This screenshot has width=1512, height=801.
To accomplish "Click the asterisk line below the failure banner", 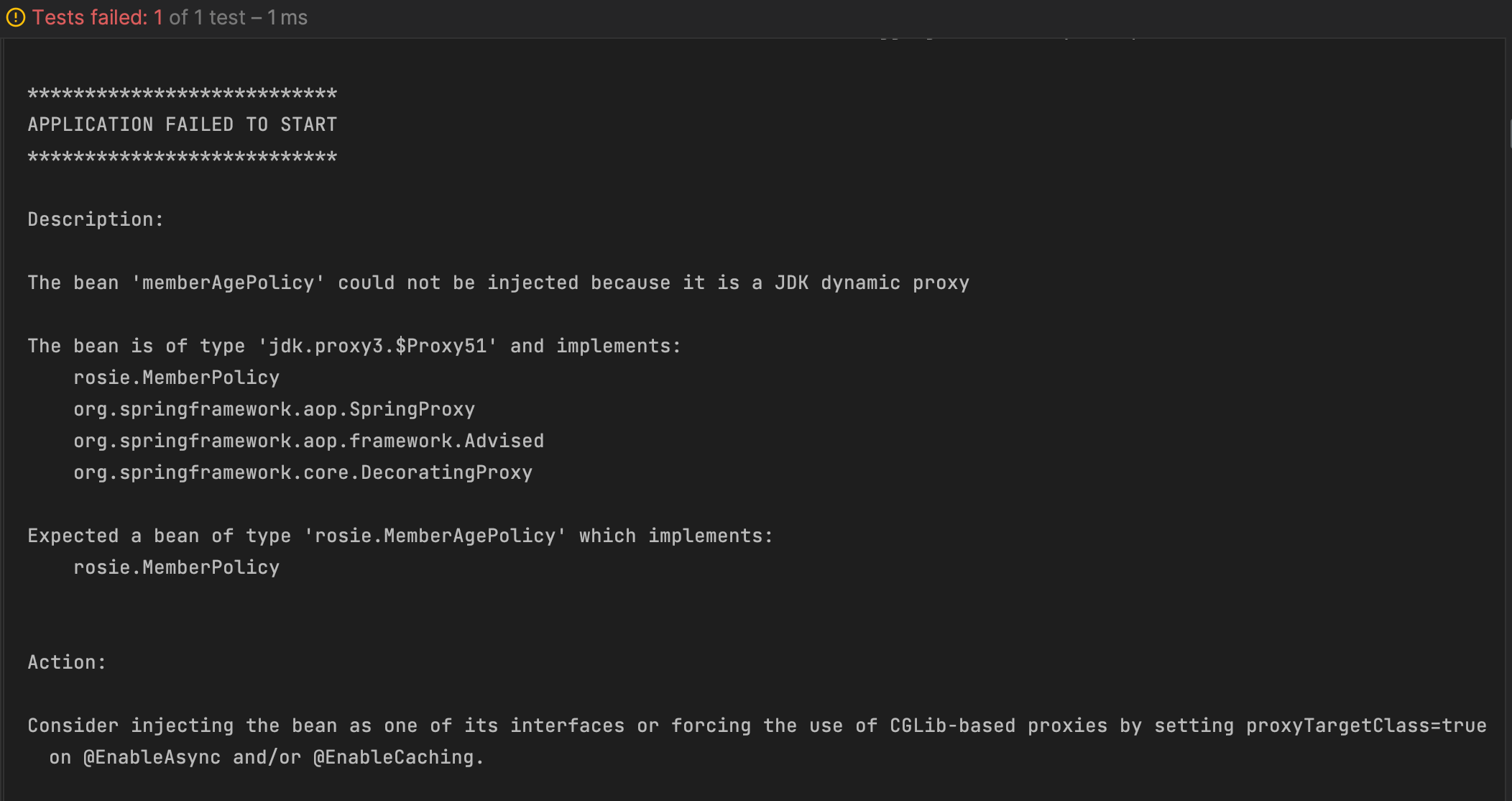I will click(x=182, y=157).
